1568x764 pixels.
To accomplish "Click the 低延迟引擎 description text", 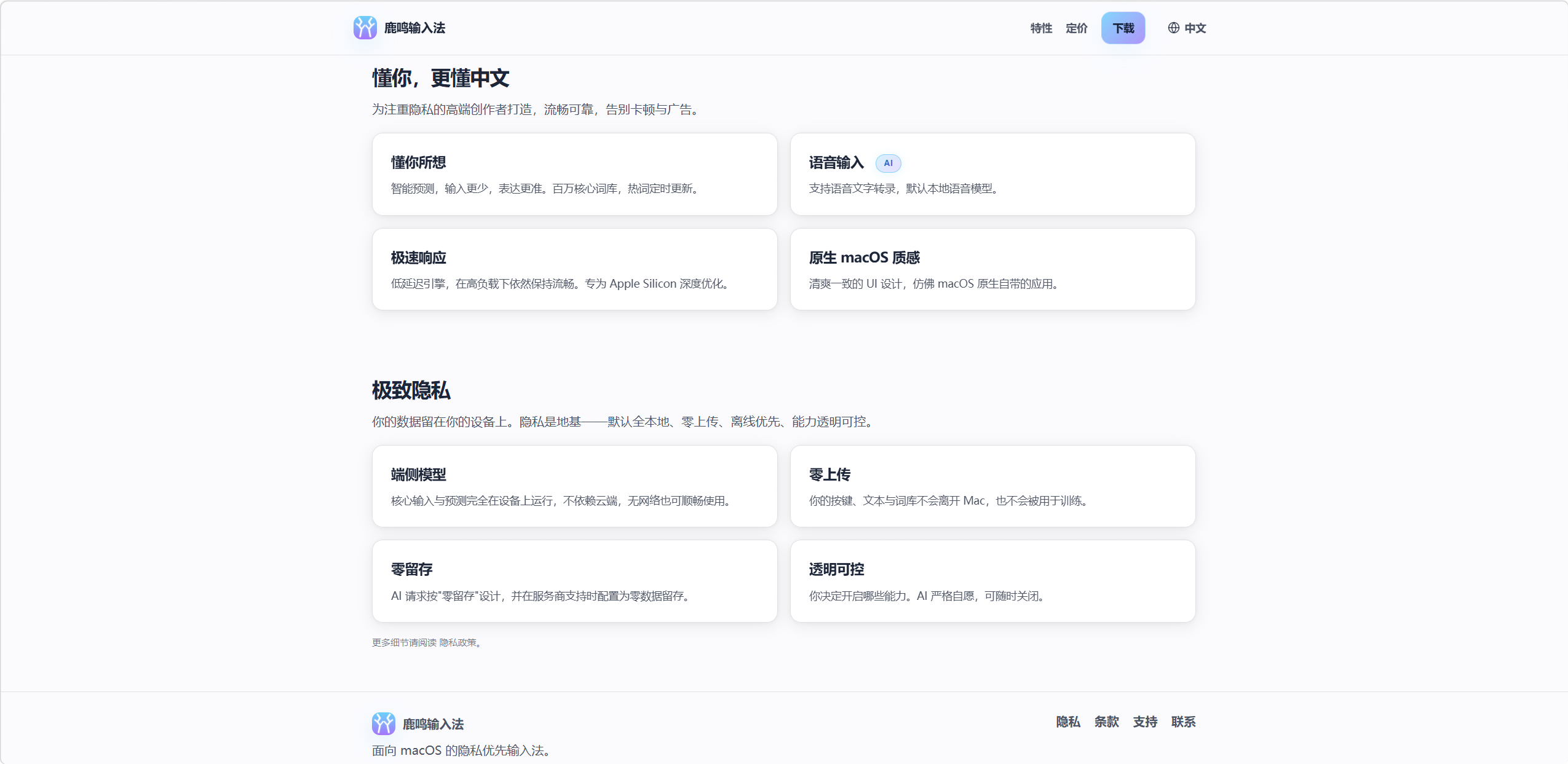I will point(561,283).
